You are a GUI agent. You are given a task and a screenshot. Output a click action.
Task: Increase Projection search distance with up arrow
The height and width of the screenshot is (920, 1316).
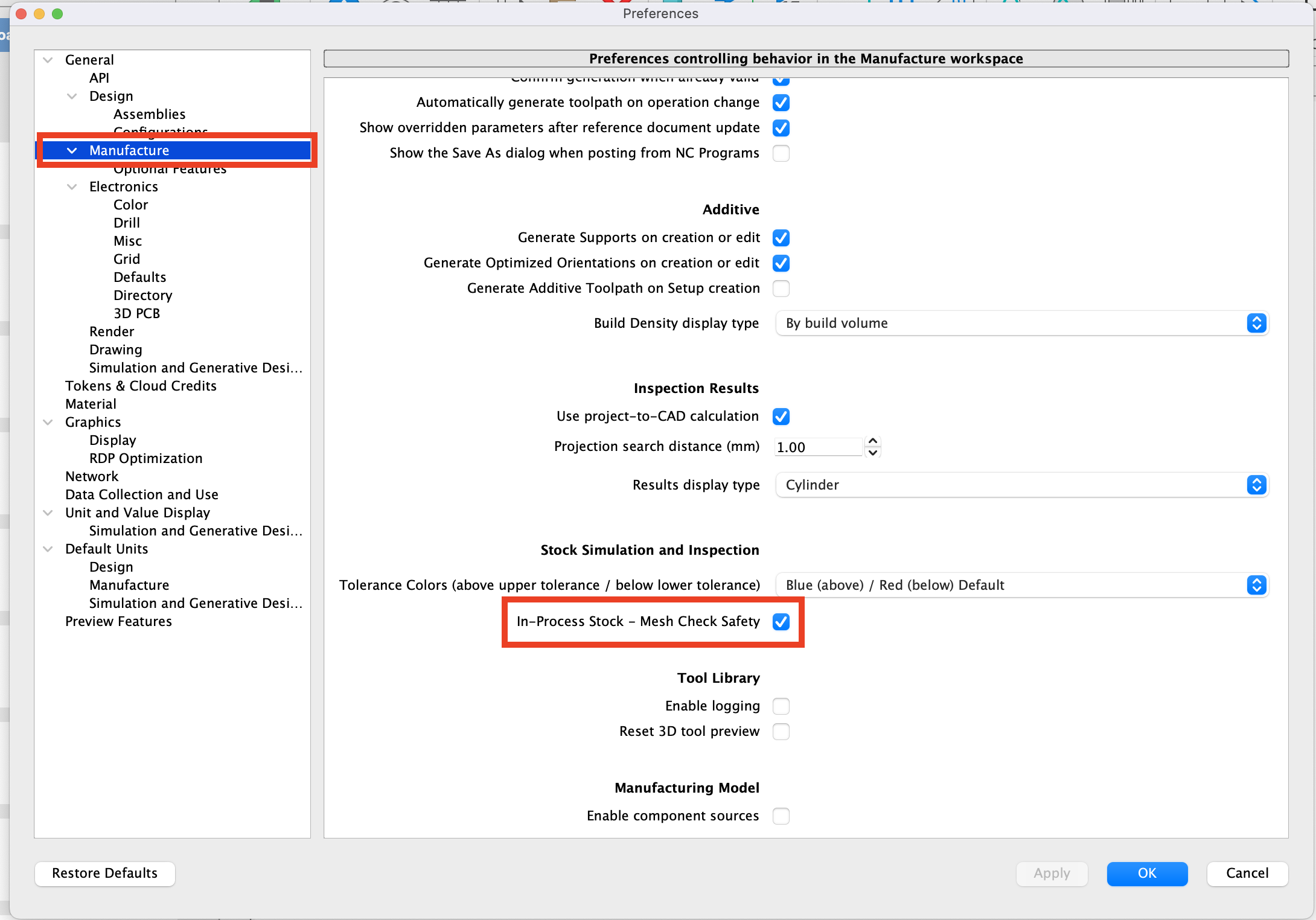873,441
